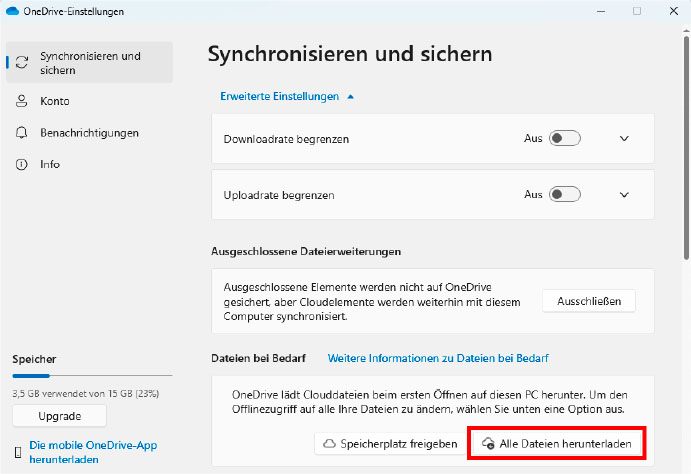Viewport: 691px width, 474px height.
Task: Click the Dateien bei Bedarf heading
Action: 258,358
